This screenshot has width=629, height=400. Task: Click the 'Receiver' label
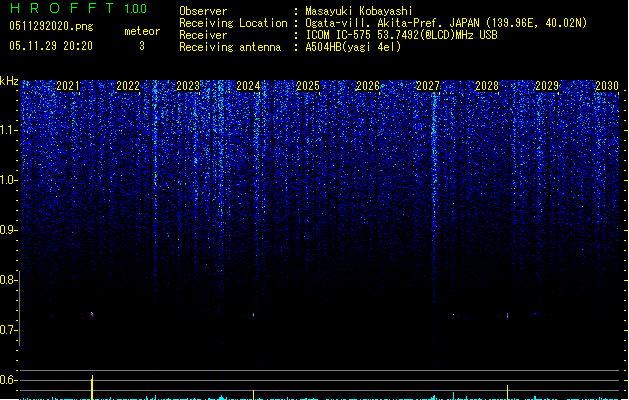[203, 35]
